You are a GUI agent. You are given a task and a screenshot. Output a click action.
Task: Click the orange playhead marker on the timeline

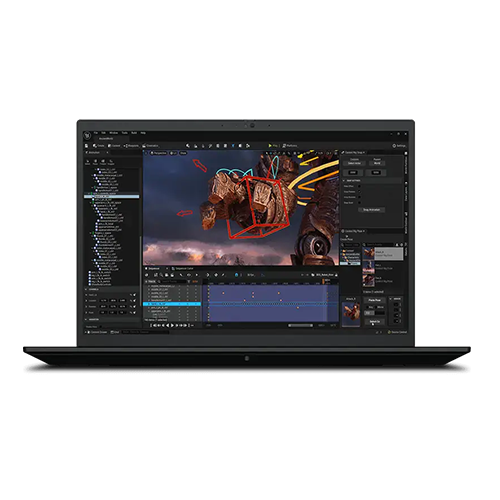click(323, 282)
